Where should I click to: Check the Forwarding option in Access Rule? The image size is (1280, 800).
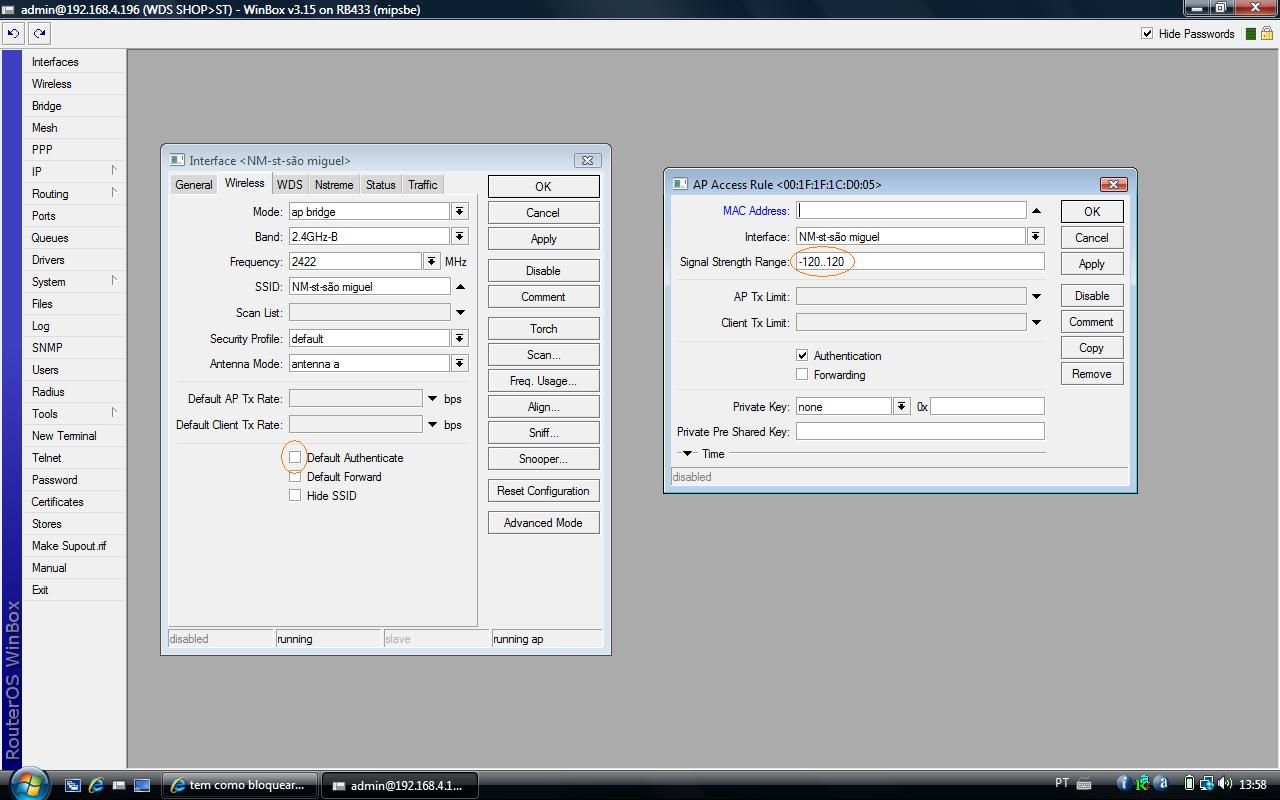coord(802,374)
